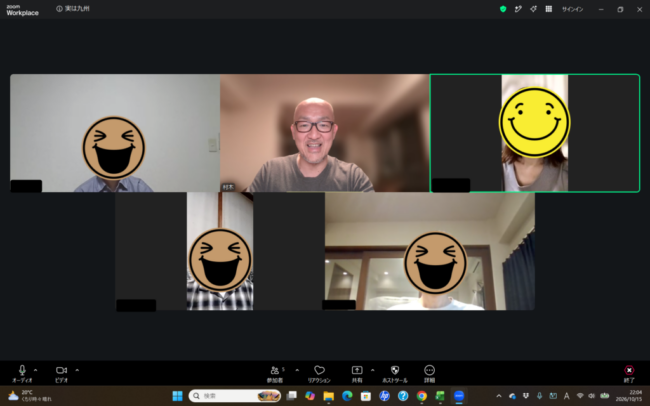Open the clock showing 22:04
650x406 pixels.
pos(628,396)
